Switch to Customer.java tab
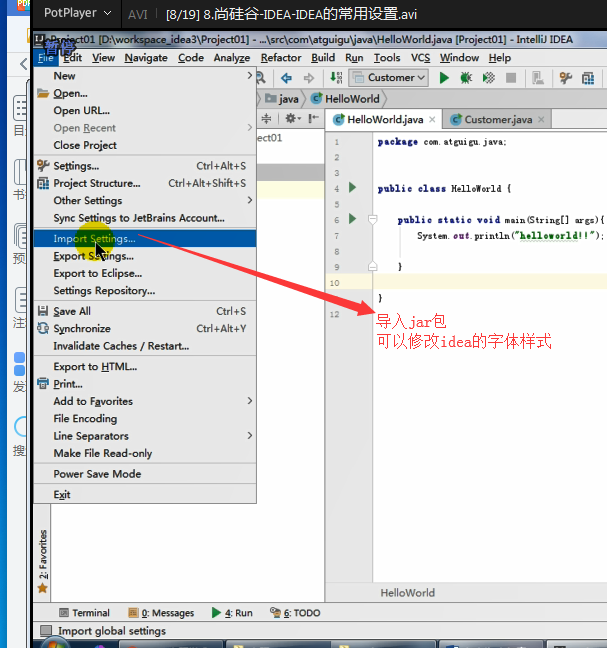The image size is (607, 648). pos(498,119)
